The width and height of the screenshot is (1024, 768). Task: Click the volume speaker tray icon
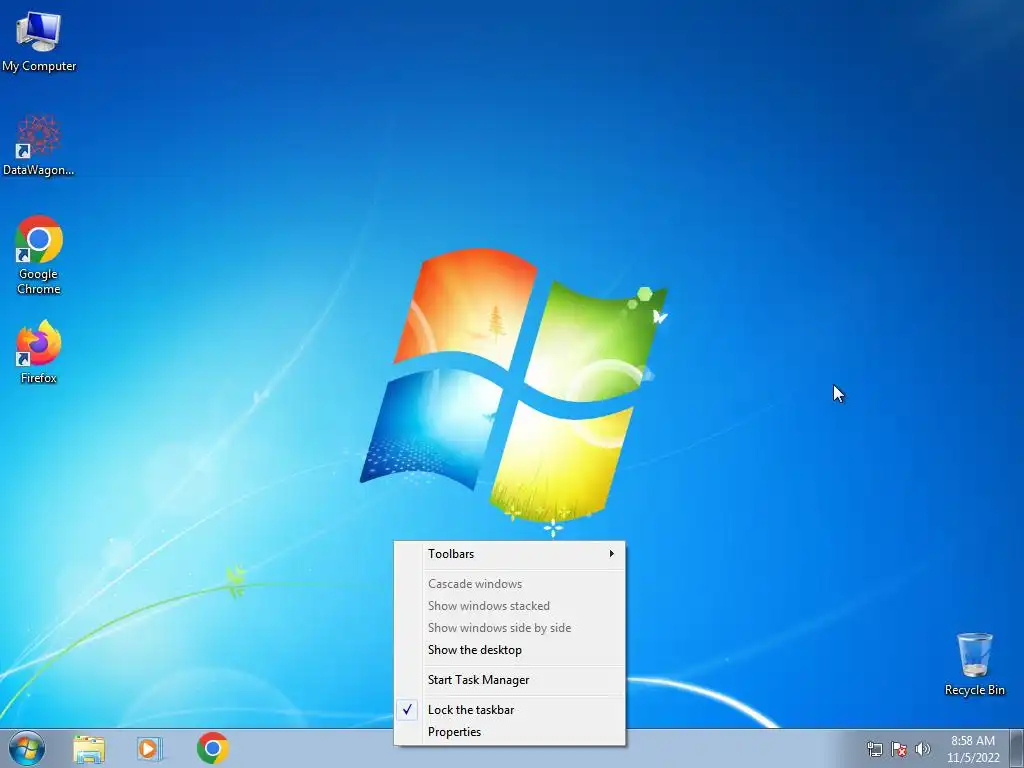click(x=922, y=749)
